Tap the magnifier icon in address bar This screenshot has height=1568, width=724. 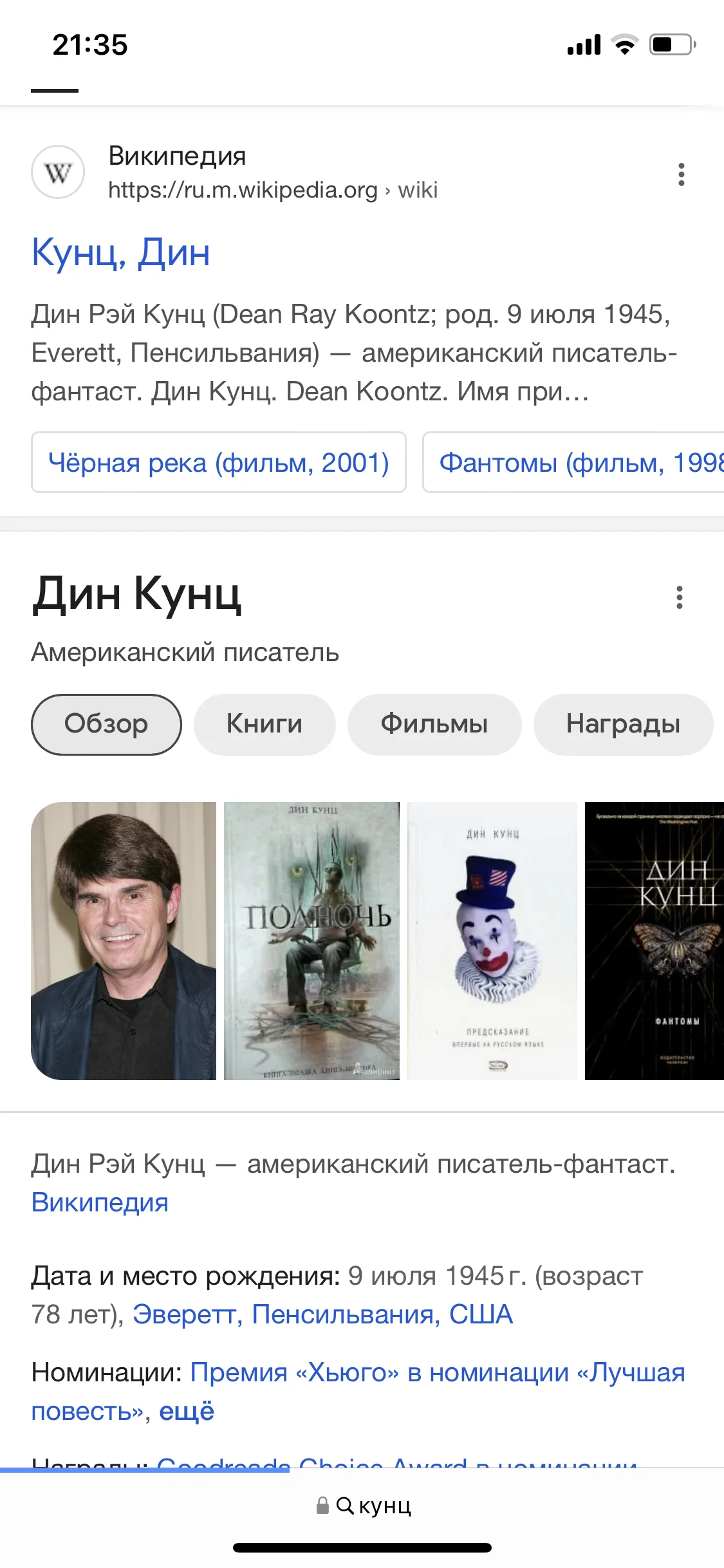[345, 1506]
